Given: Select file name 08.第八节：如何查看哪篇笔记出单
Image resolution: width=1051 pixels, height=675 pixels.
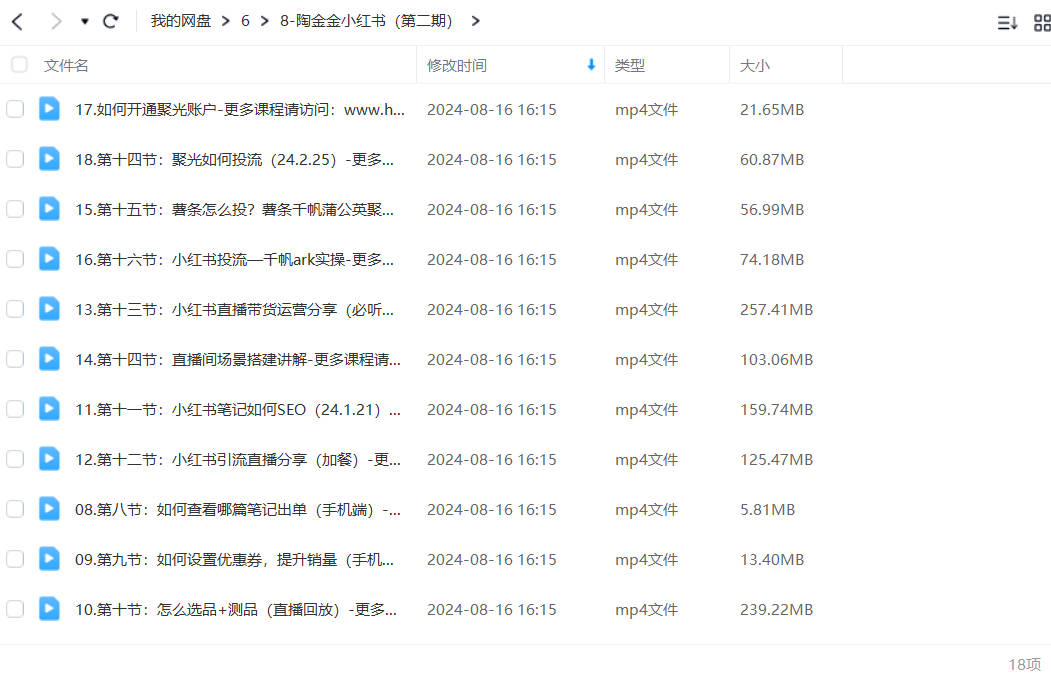Looking at the screenshot, I should tap(238, 510).
